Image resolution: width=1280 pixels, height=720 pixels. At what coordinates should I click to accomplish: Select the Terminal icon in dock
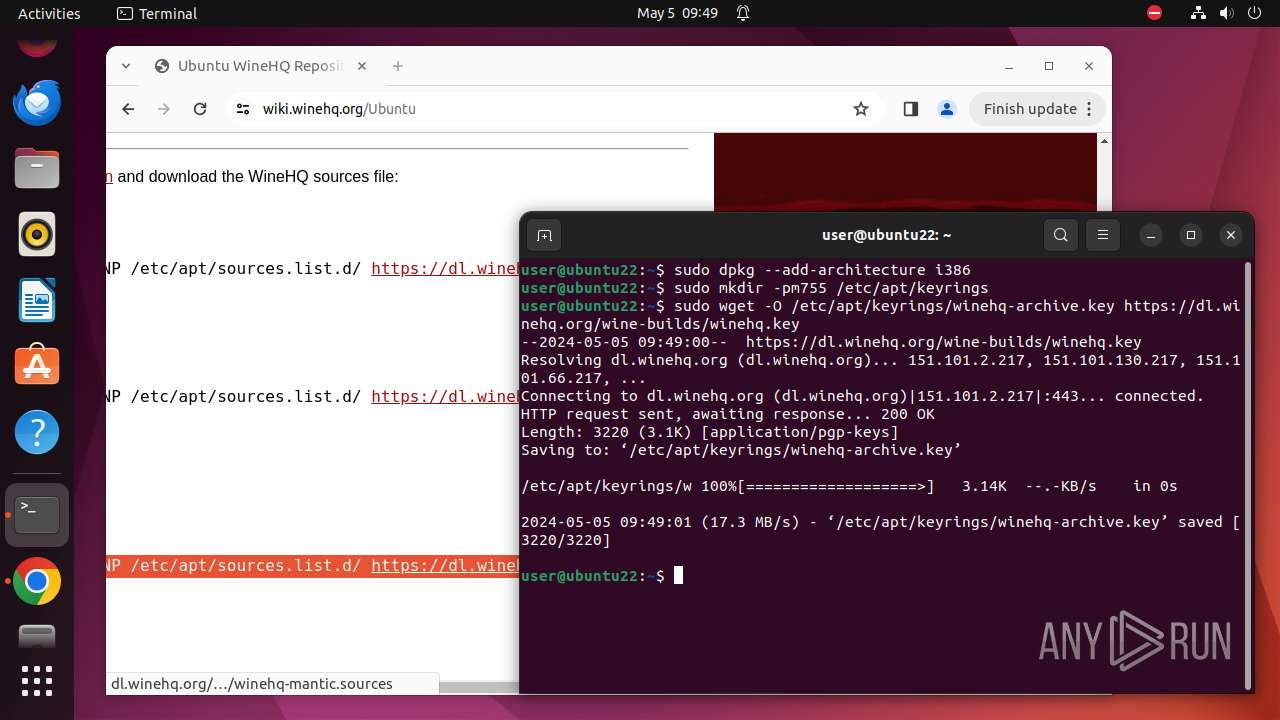(37, 515)
